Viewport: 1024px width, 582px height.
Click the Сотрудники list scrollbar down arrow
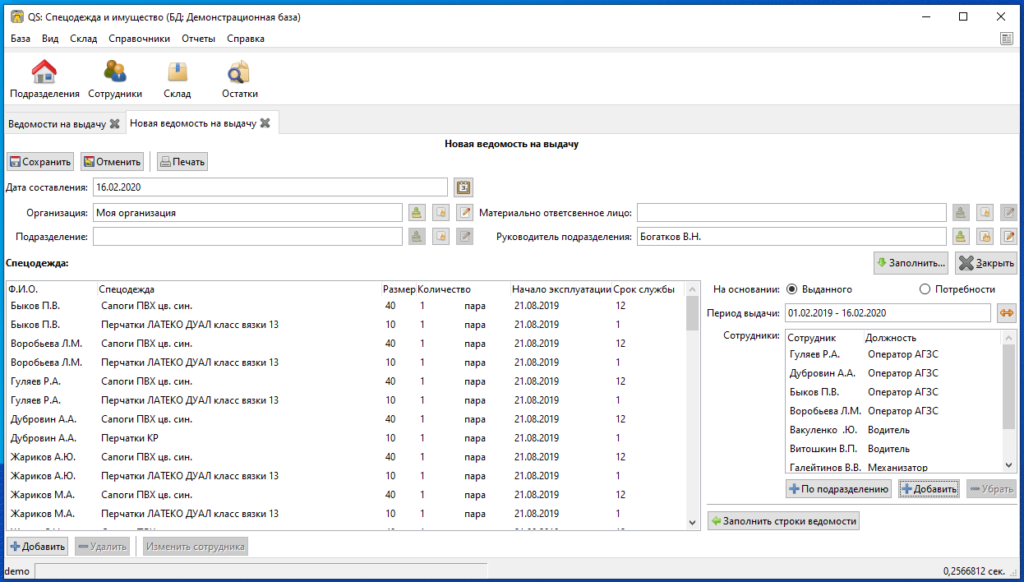[1009, 466]
